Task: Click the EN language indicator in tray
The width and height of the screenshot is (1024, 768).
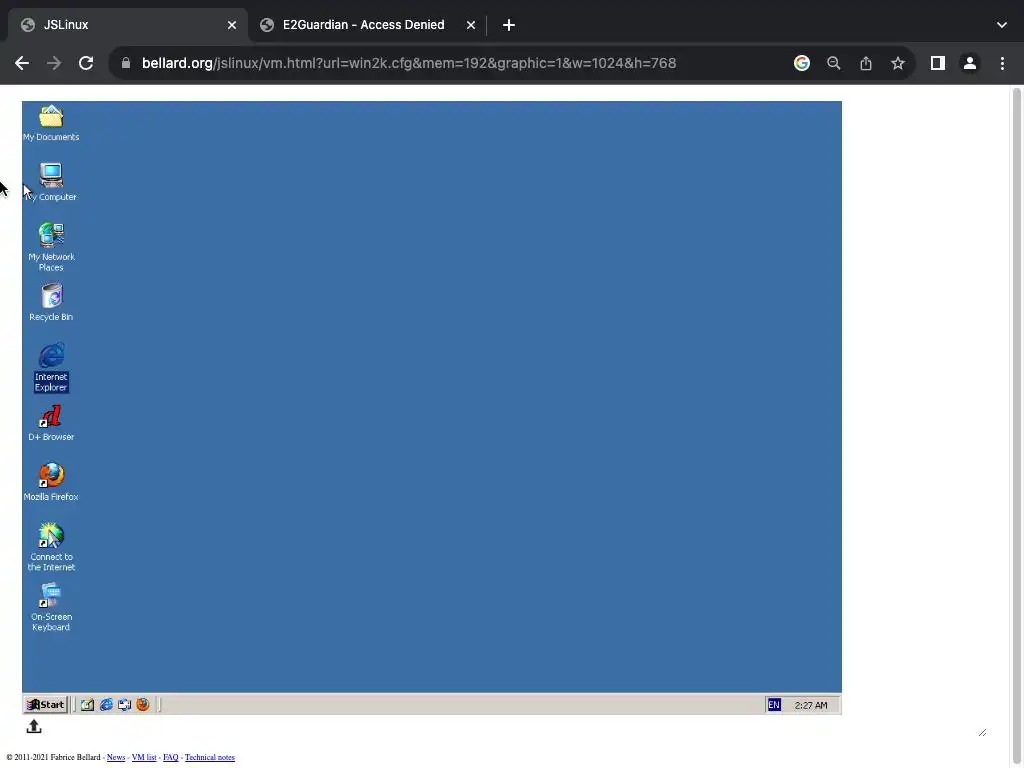Action: (x=774, y=705)
